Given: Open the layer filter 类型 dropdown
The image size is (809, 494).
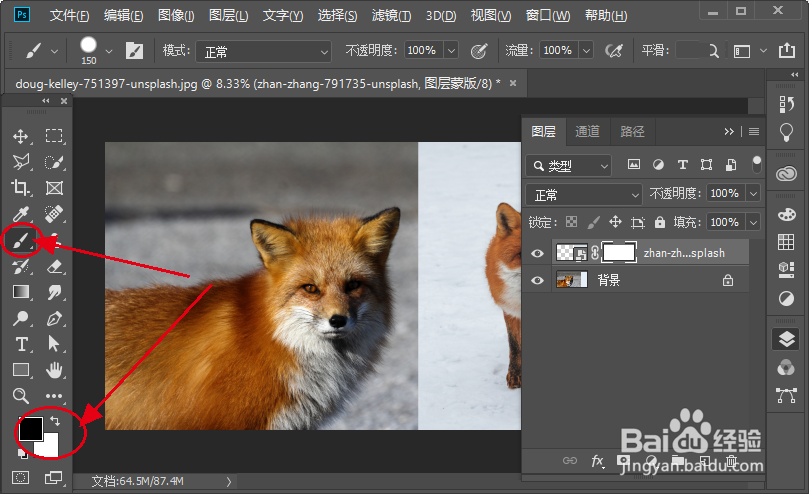Looking at the screenshot, I should (x=569, y=166).
